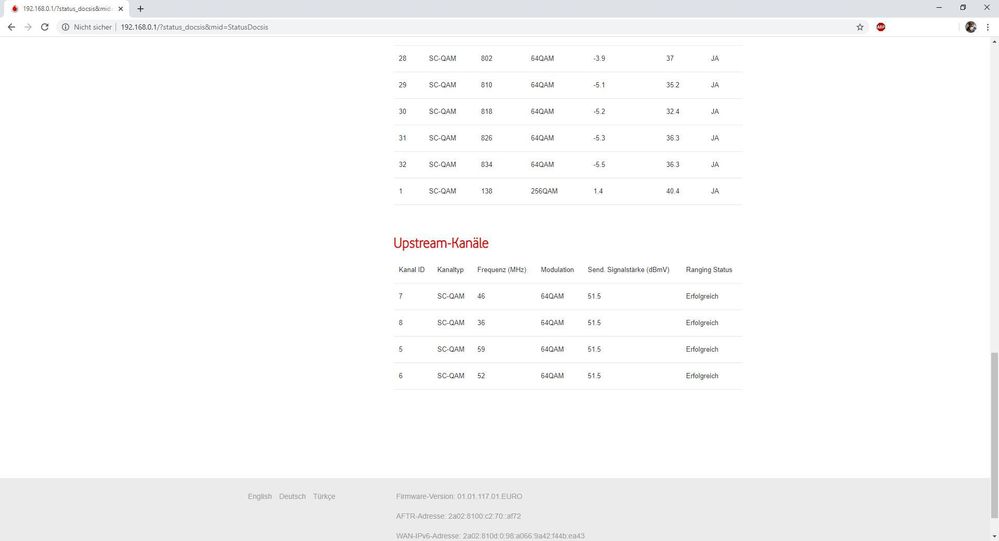999x541 pixels.
Task: Click signal level -3.9 value
Action: click(599, 58)
